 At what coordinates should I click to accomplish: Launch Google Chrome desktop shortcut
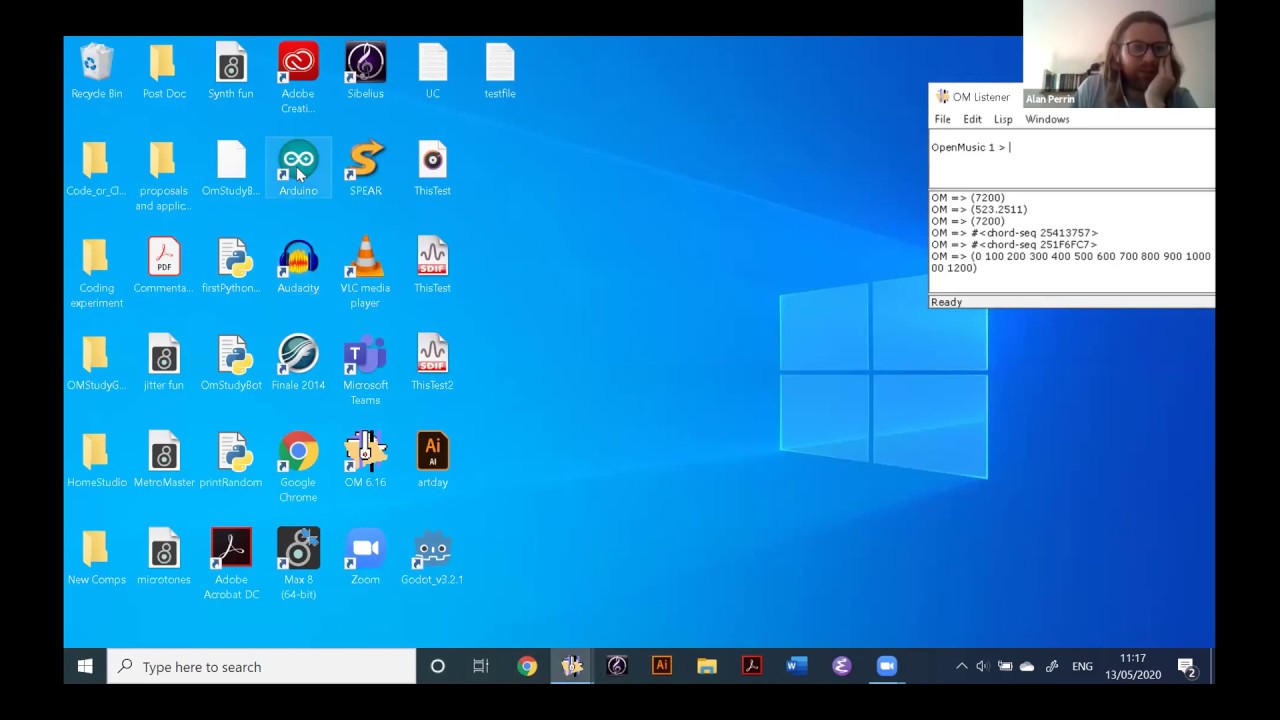(x=298, y=466)
